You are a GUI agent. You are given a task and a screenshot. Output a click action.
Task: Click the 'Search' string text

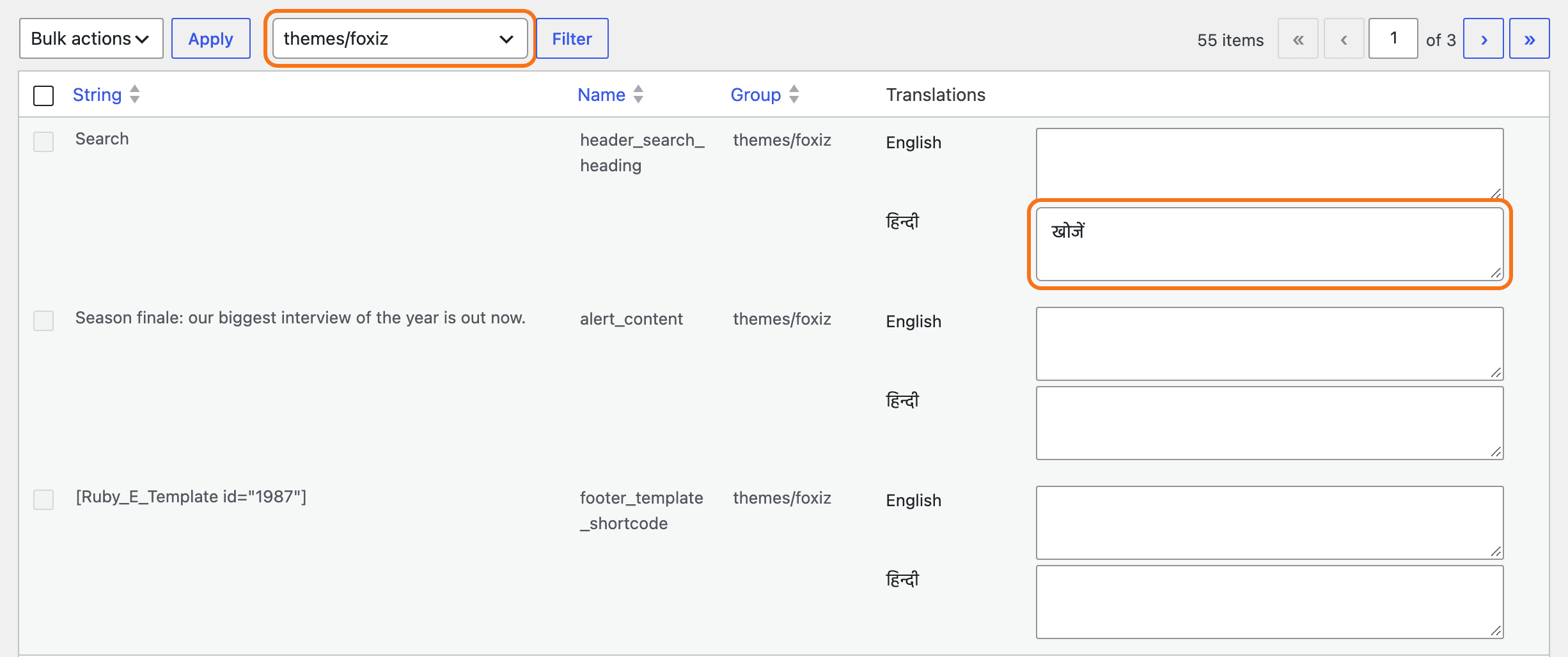(102, 139)
